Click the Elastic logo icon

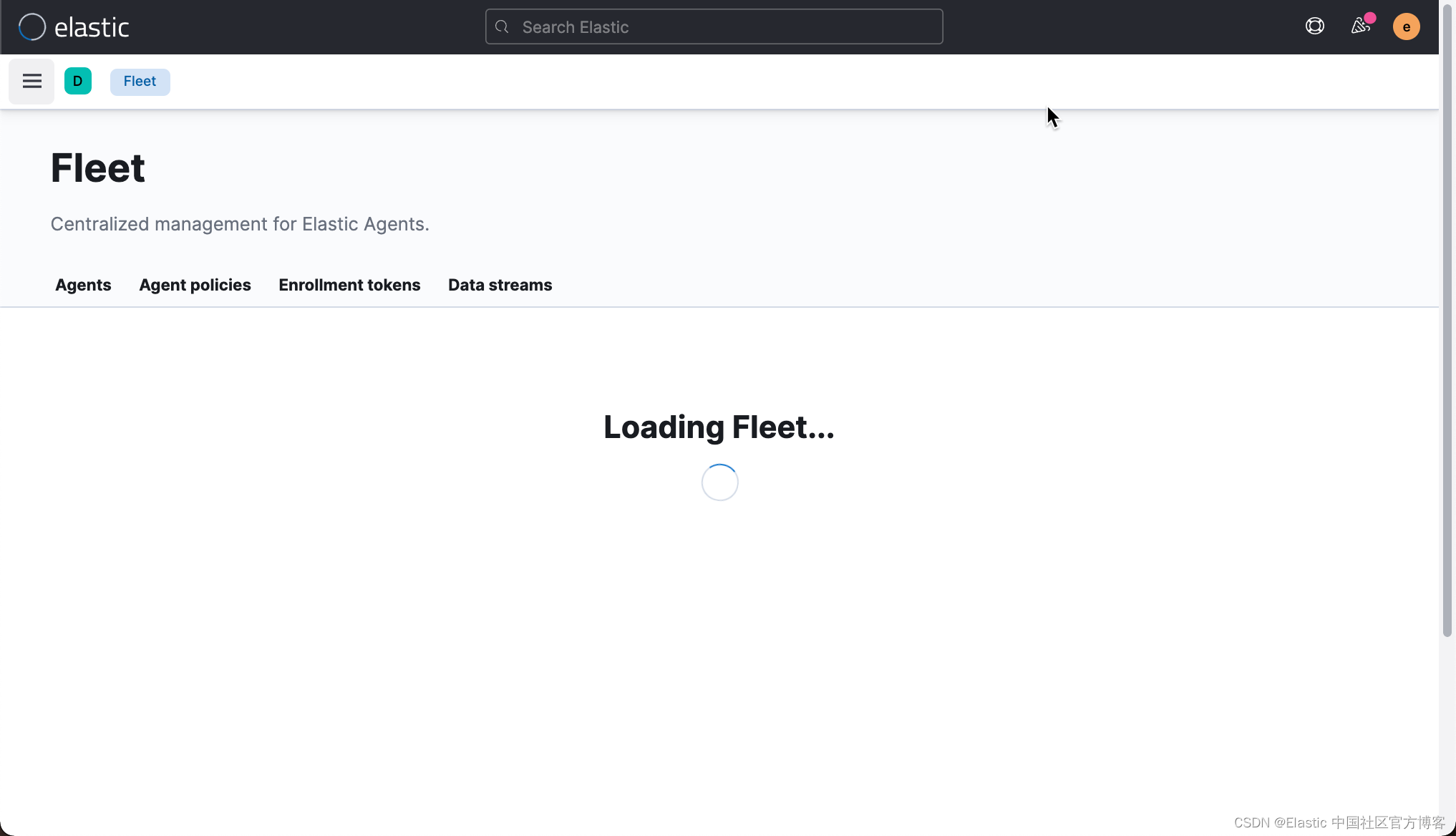32,27
